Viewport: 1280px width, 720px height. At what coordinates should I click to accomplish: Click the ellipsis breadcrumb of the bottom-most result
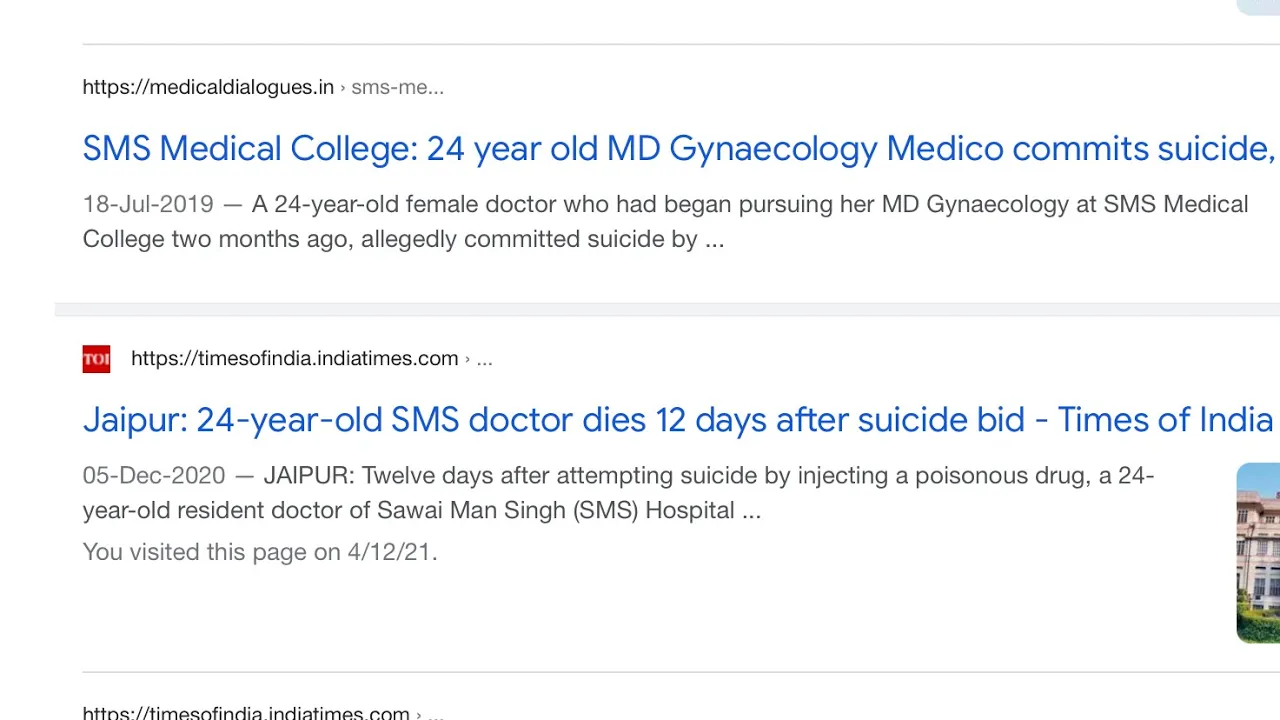436,714
